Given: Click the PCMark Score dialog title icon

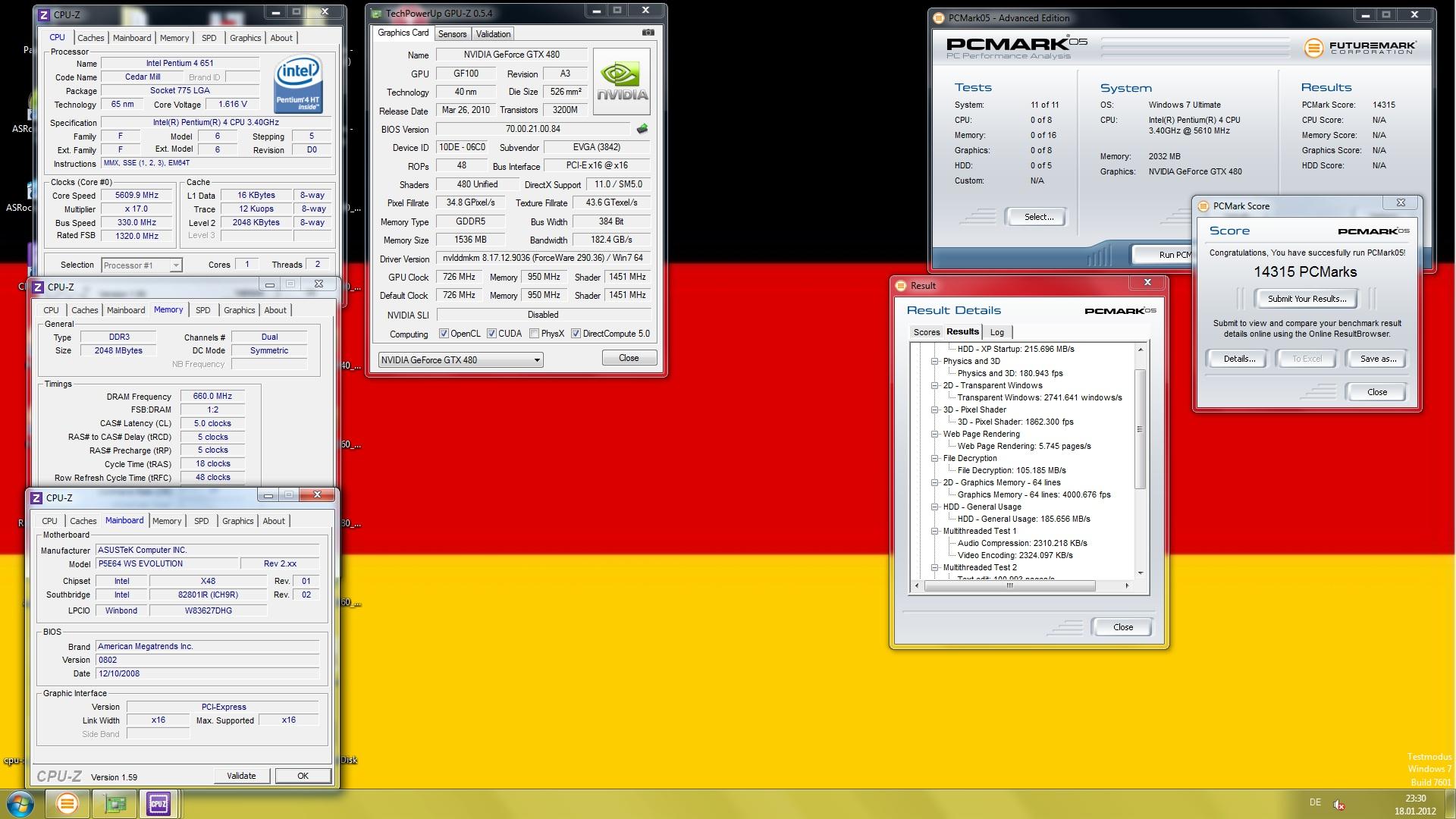Looking at the screenshot, I should click(x=1203, y=206).
